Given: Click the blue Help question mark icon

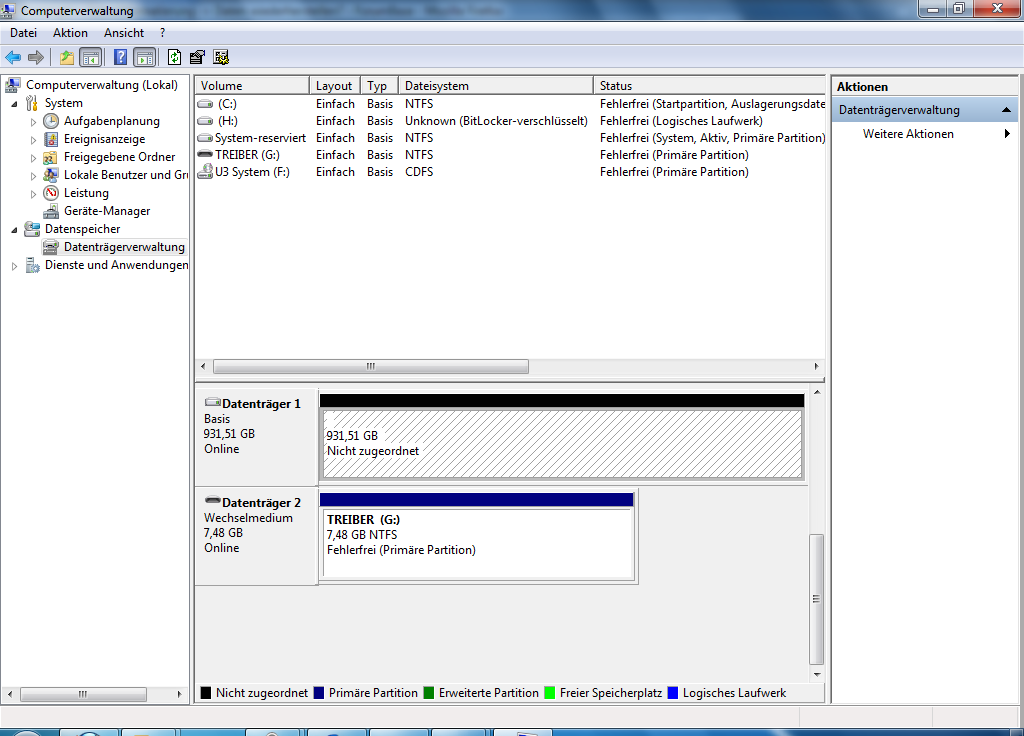Looking at the screenshot, I should pos(120,57).
